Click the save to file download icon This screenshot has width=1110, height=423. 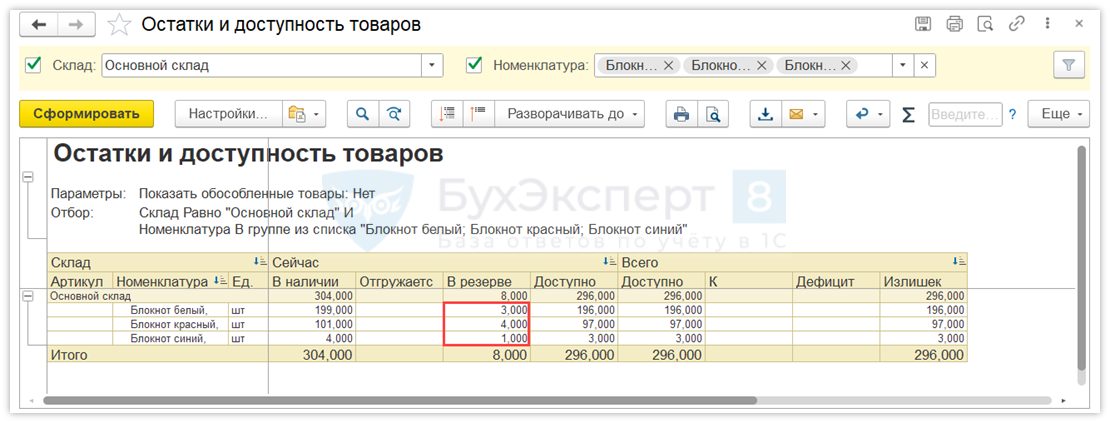765,114
